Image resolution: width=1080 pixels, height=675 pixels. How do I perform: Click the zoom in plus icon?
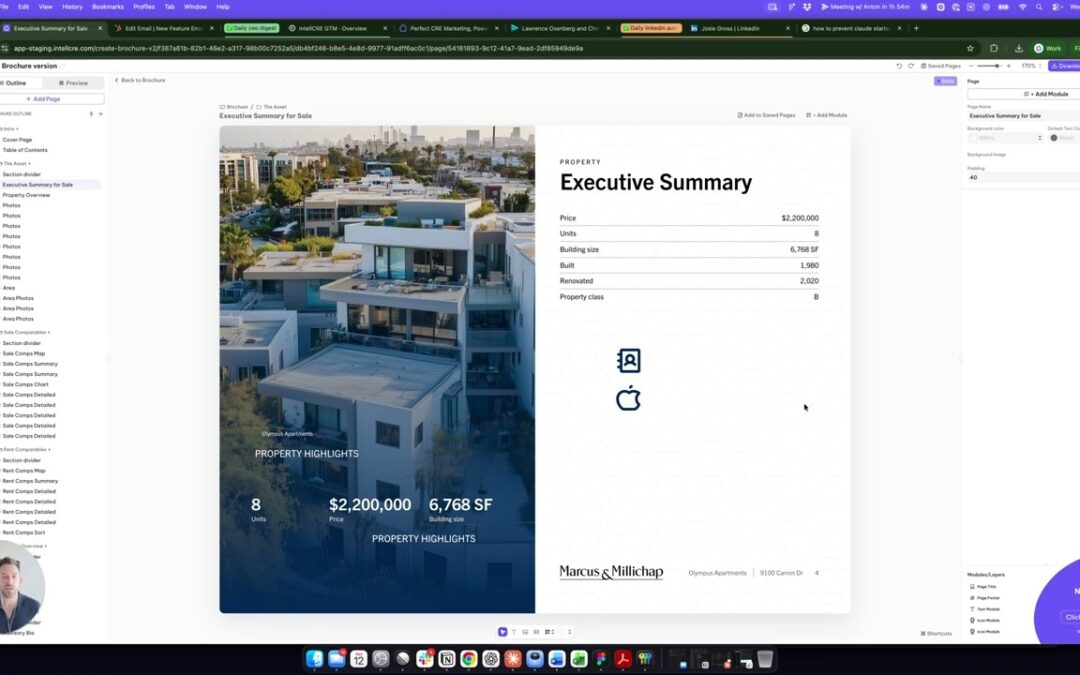(1008, 66)
